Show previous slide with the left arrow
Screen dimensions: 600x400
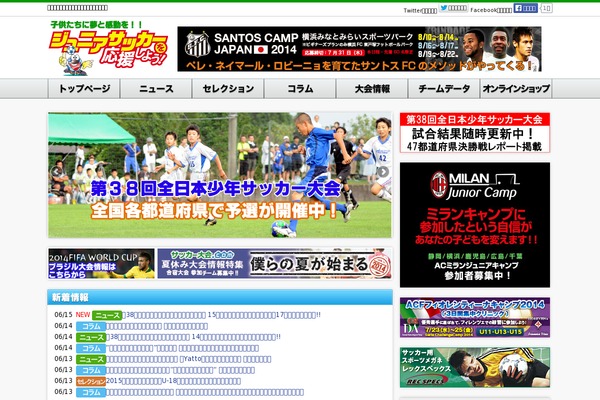(57, 172)
